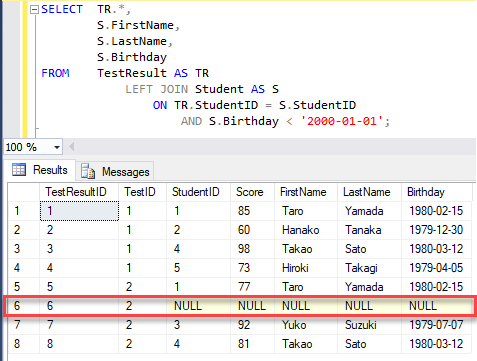Click the Birthday cell 1979-07-07
The image size is (477, 361).
[x=437, y=325]
